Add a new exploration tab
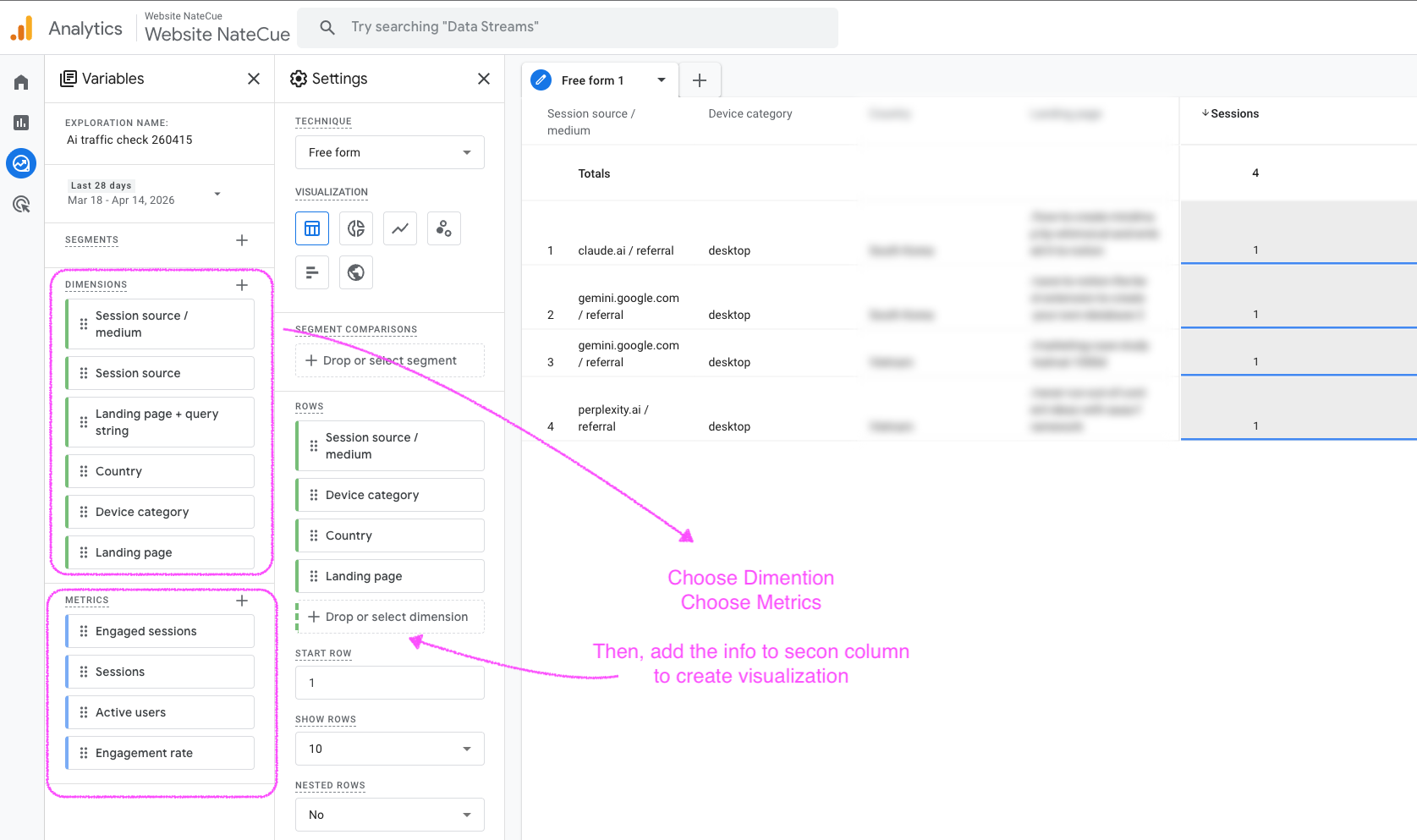This screenshot has height=840, width=1417. [700, 80]
